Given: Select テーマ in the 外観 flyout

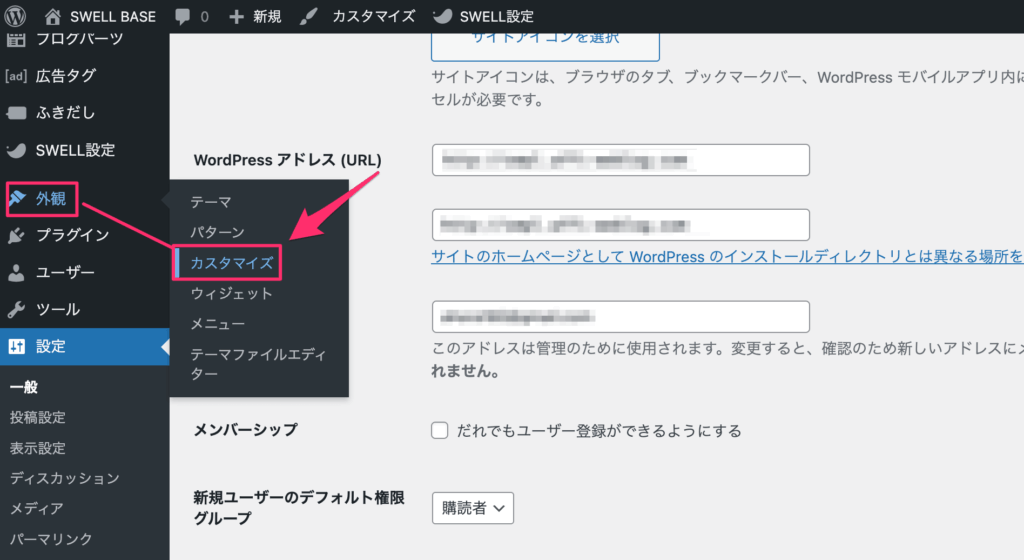Looking at the screenshot, I should click(210, 202).
